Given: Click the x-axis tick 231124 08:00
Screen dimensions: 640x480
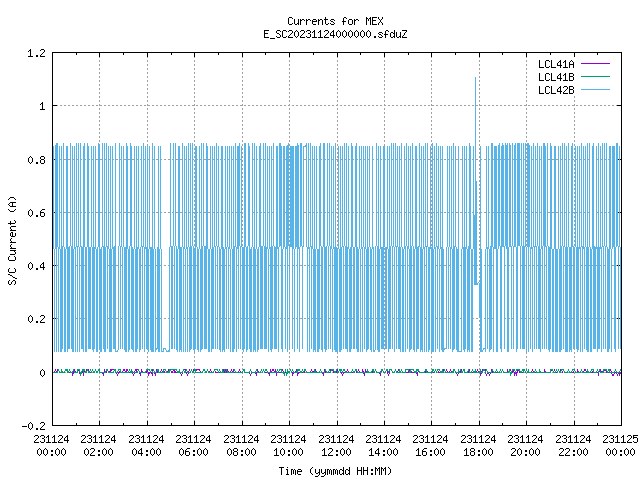Looking at the screenshot, I should pyautogui.click(x=241, y=446).
